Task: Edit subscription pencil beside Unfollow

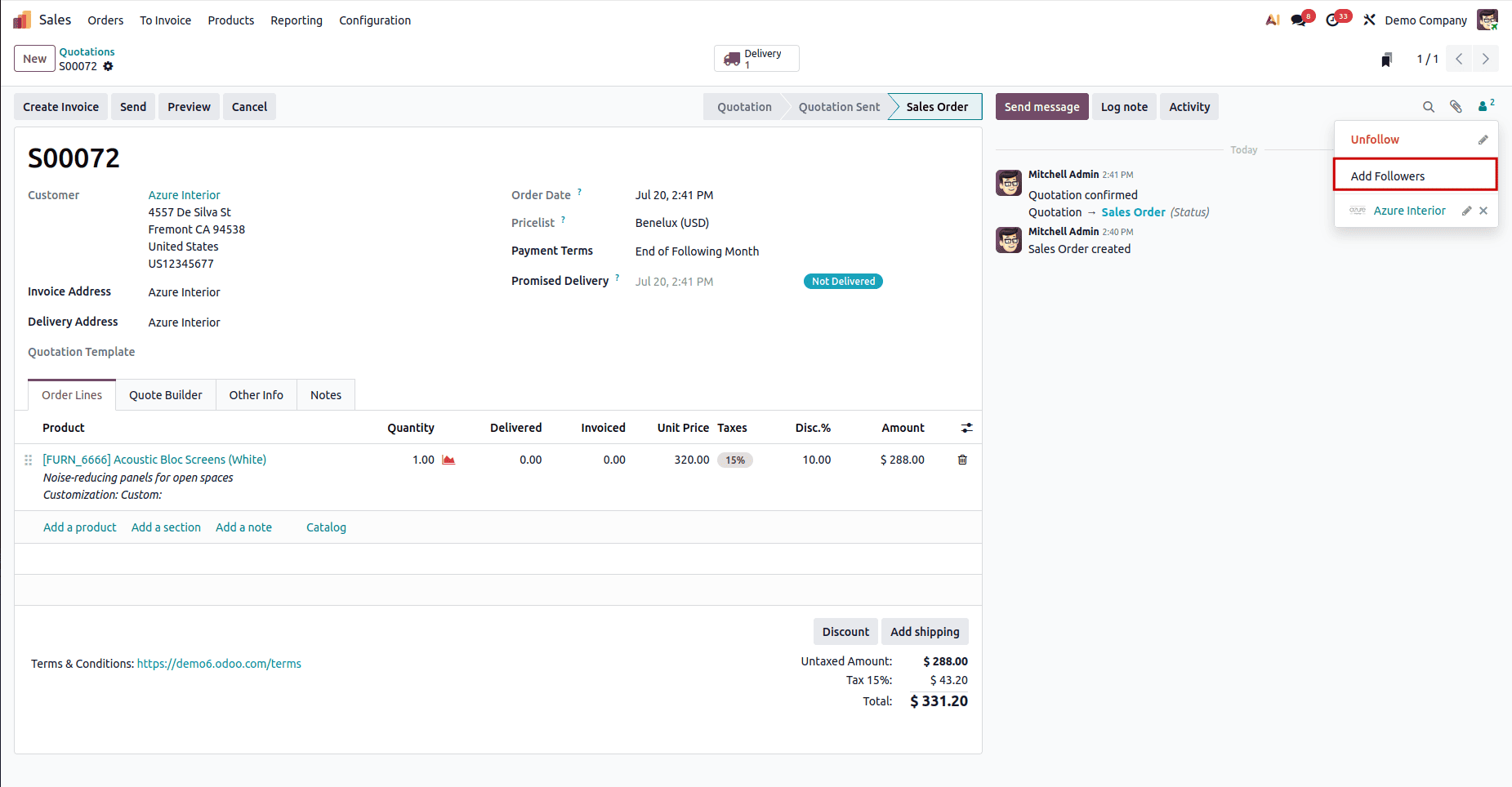Action: pos(1483,140)
